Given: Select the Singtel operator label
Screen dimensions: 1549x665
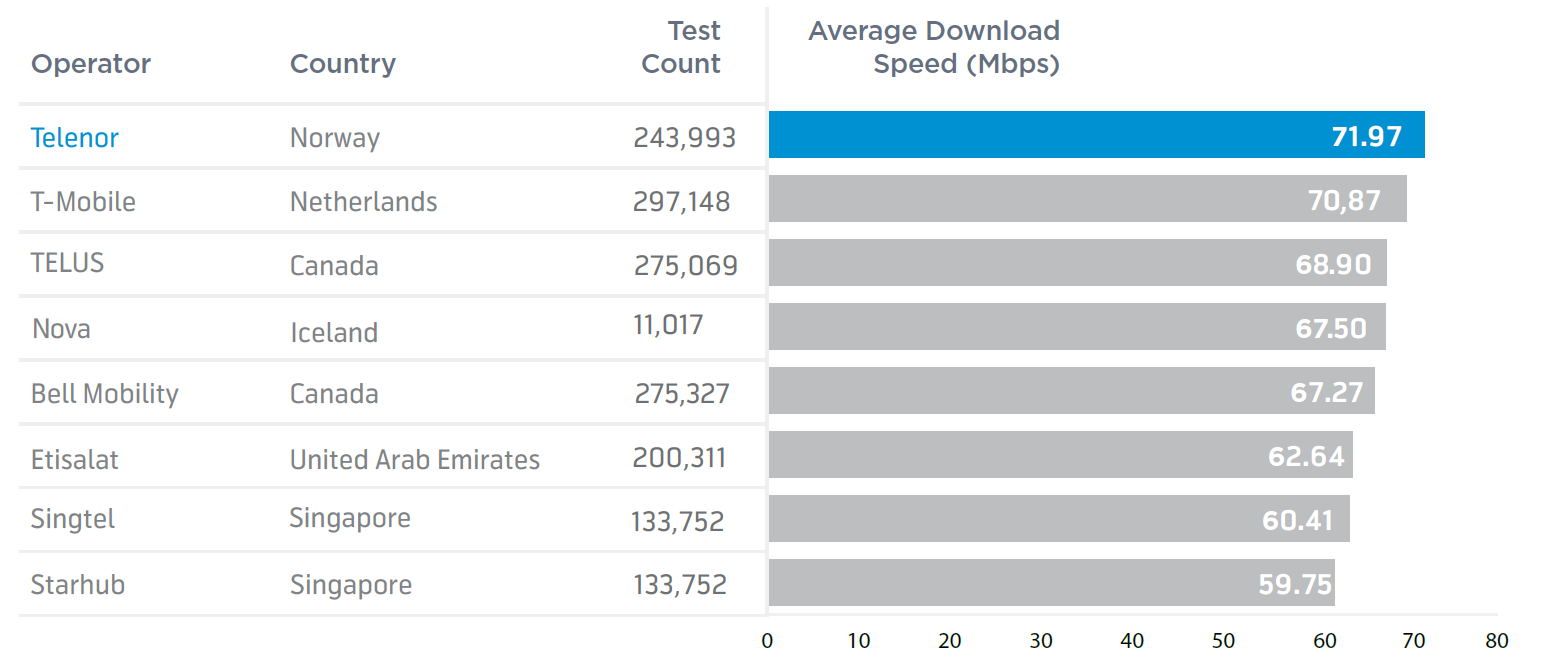Looking at the screenshot, I should coord(73,519).
